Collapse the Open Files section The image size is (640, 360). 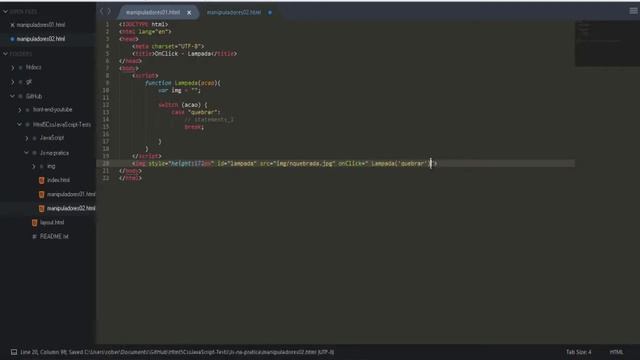point(6,12)
